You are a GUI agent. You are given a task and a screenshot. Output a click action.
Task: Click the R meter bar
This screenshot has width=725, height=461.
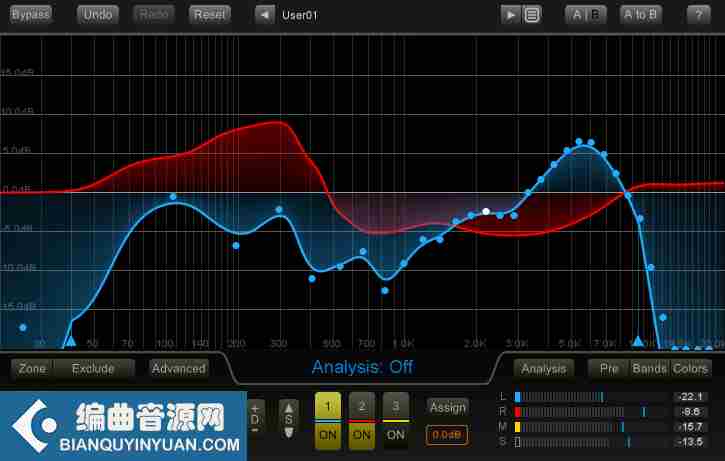pyautogui.click(x=596, y=412)
